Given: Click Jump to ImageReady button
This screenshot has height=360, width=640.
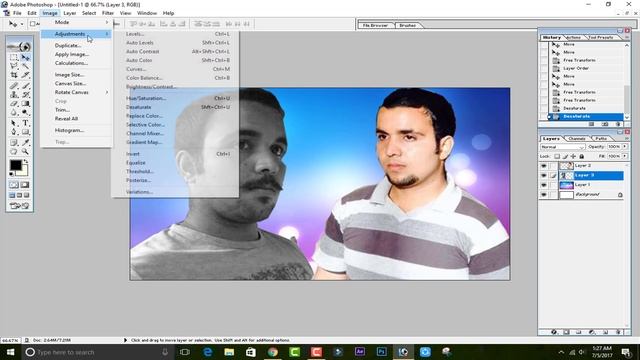Looking at the screenshot, I should click(19, 206).
